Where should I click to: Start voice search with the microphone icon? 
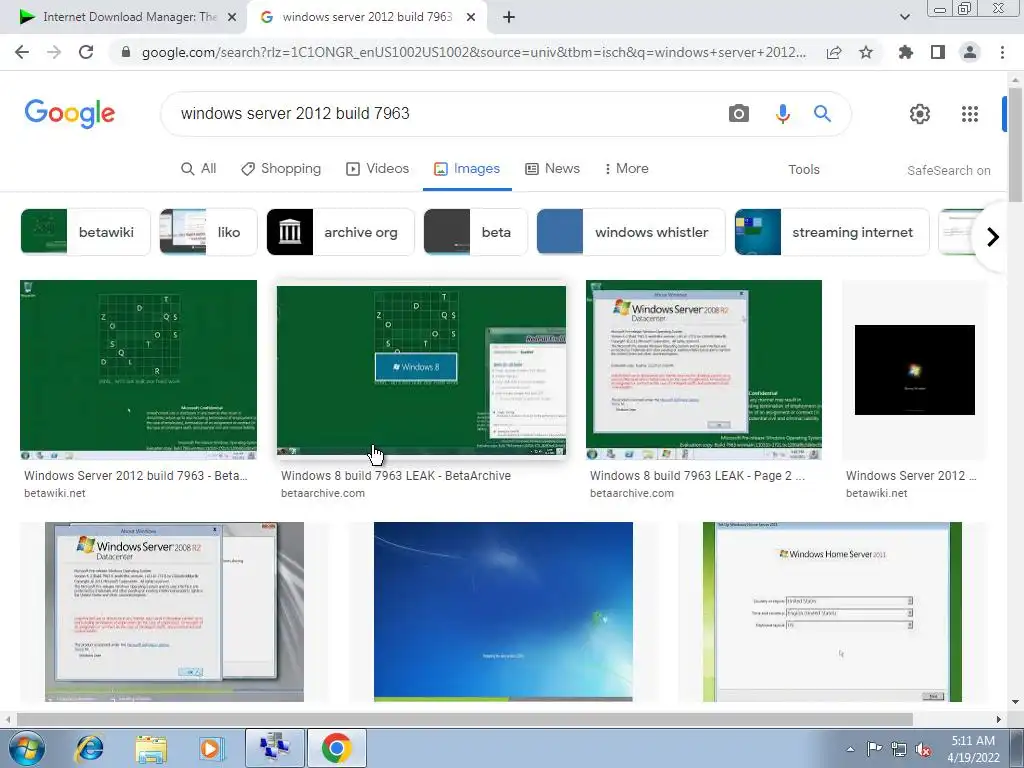pyautogui.click(x=782, y=114)
